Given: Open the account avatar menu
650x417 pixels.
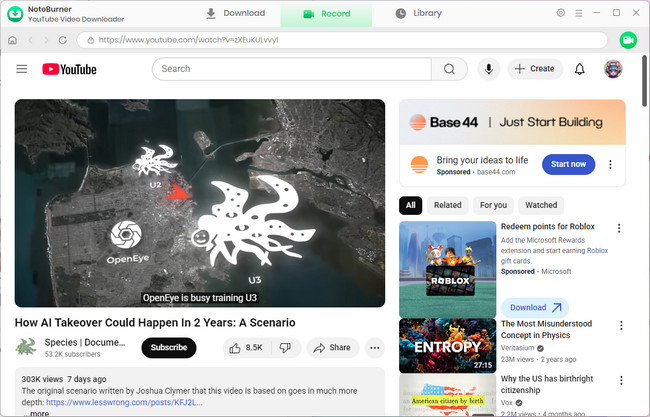Looking at the screenshot, I should 613,69.
